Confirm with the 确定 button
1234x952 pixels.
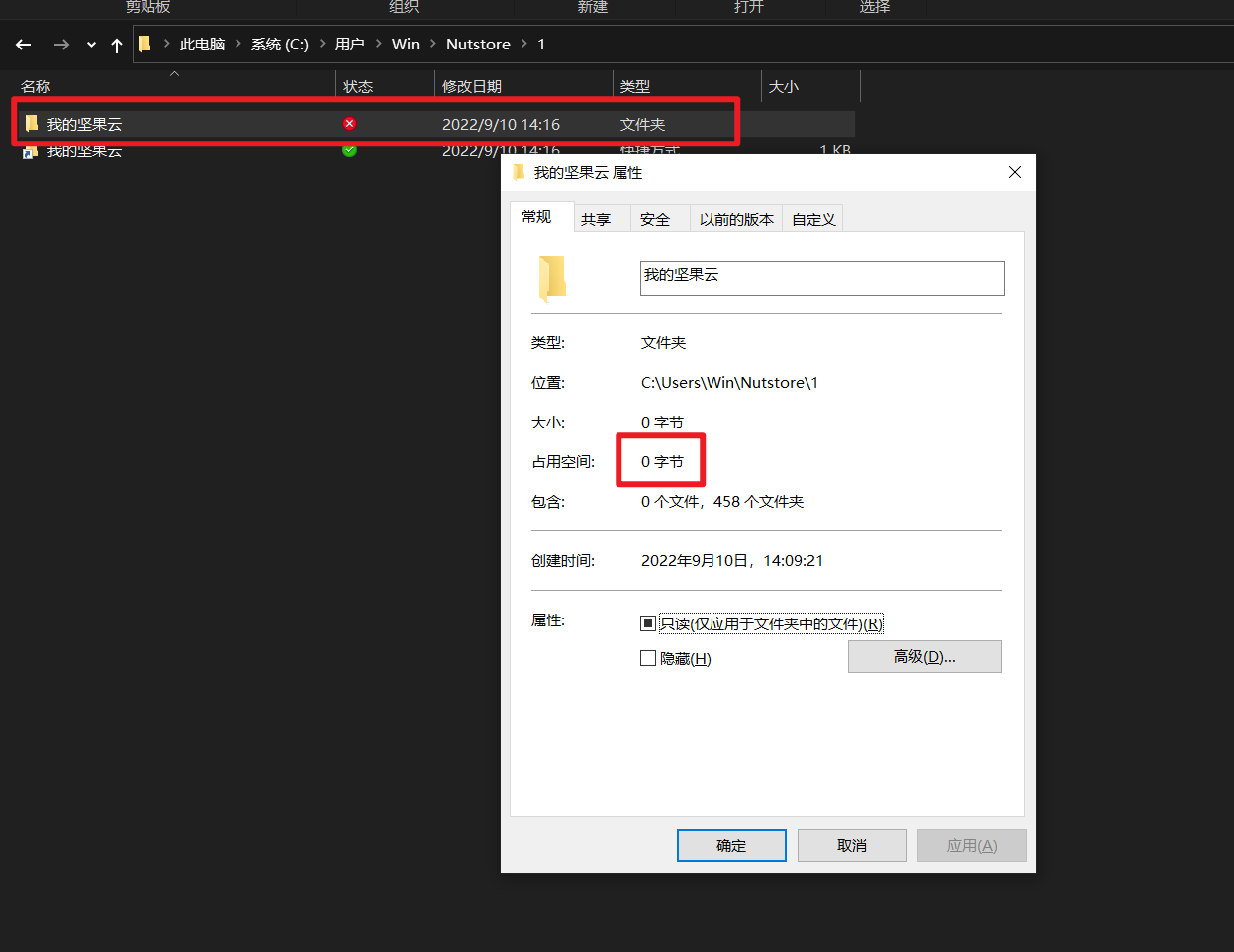[731, 845]
